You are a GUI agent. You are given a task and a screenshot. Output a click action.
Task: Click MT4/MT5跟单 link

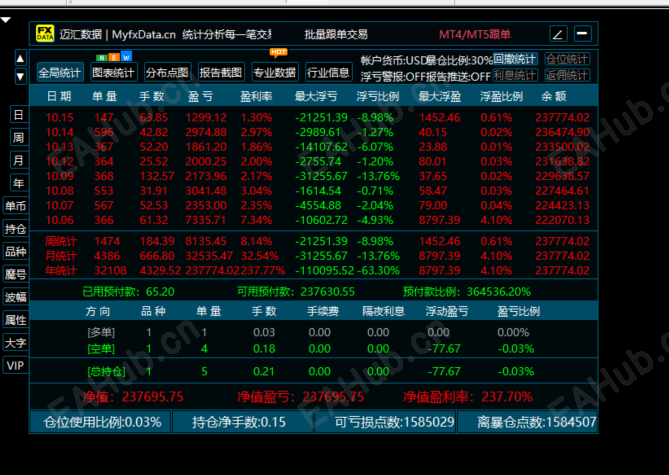475,34
